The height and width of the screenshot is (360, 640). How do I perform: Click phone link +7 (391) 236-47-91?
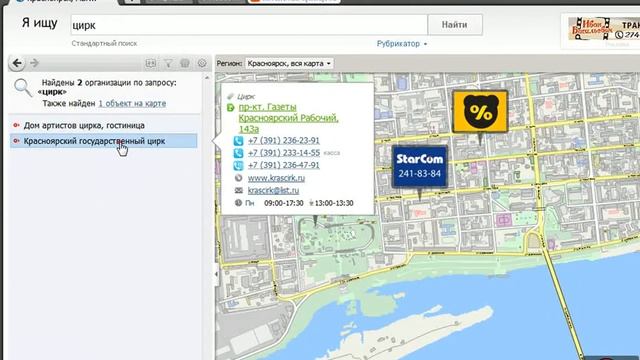coord(284,165)
